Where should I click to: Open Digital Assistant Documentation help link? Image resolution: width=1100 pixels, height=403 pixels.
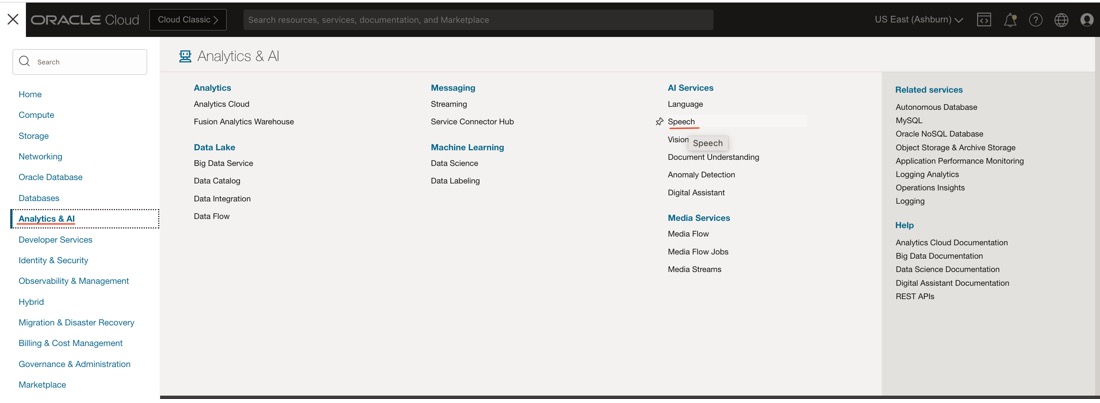point(953,283)
